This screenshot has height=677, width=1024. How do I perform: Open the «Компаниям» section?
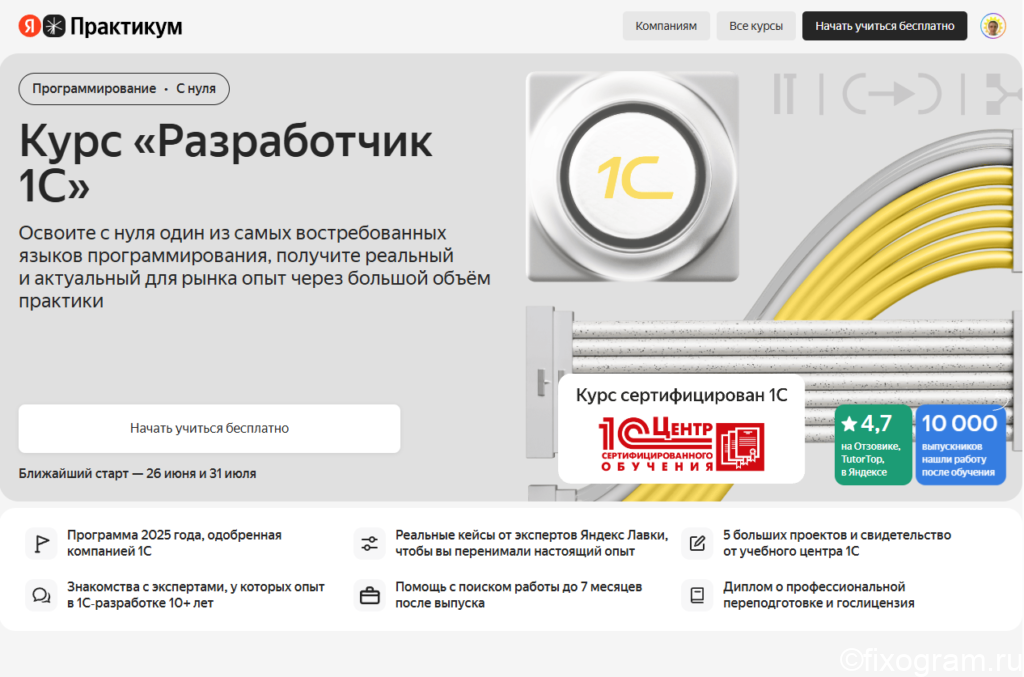[x=665, y=26]
